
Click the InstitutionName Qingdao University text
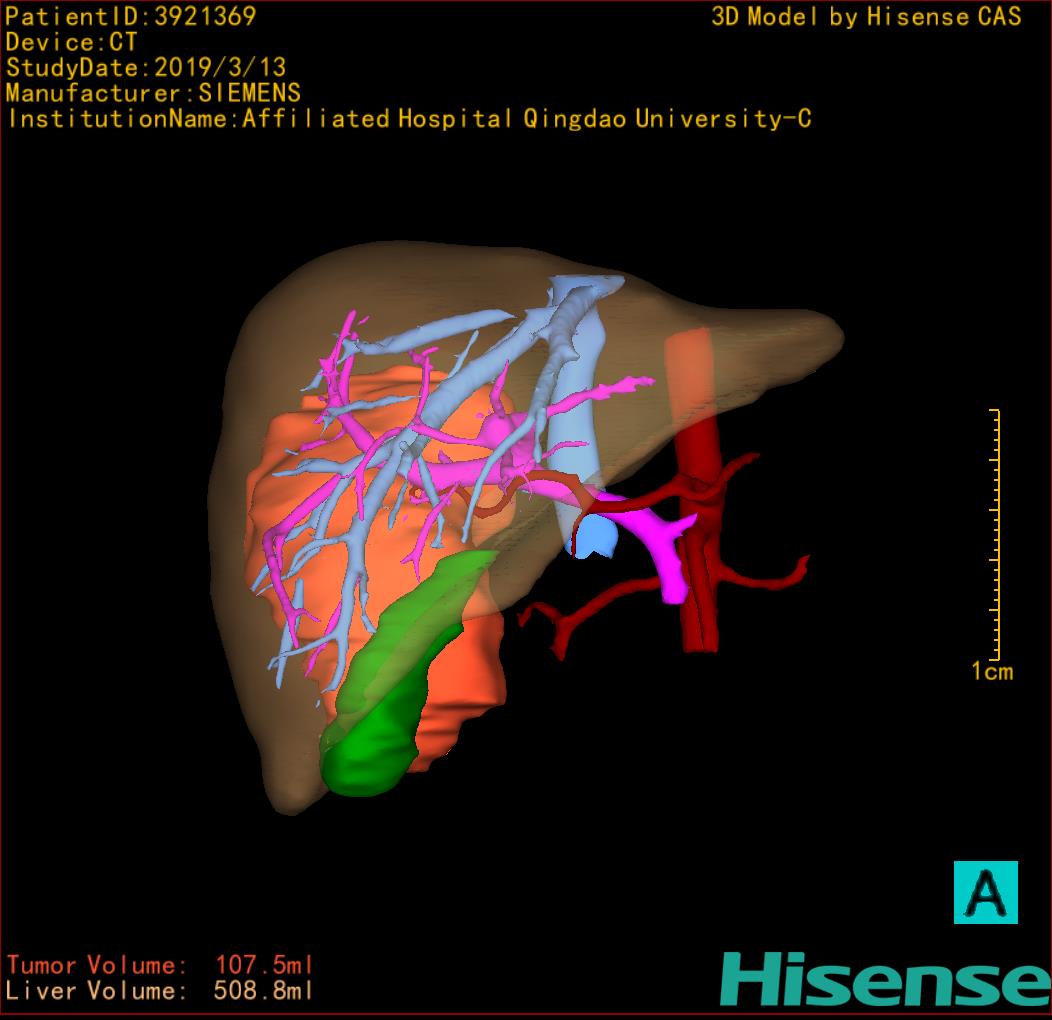pos(409,119)
